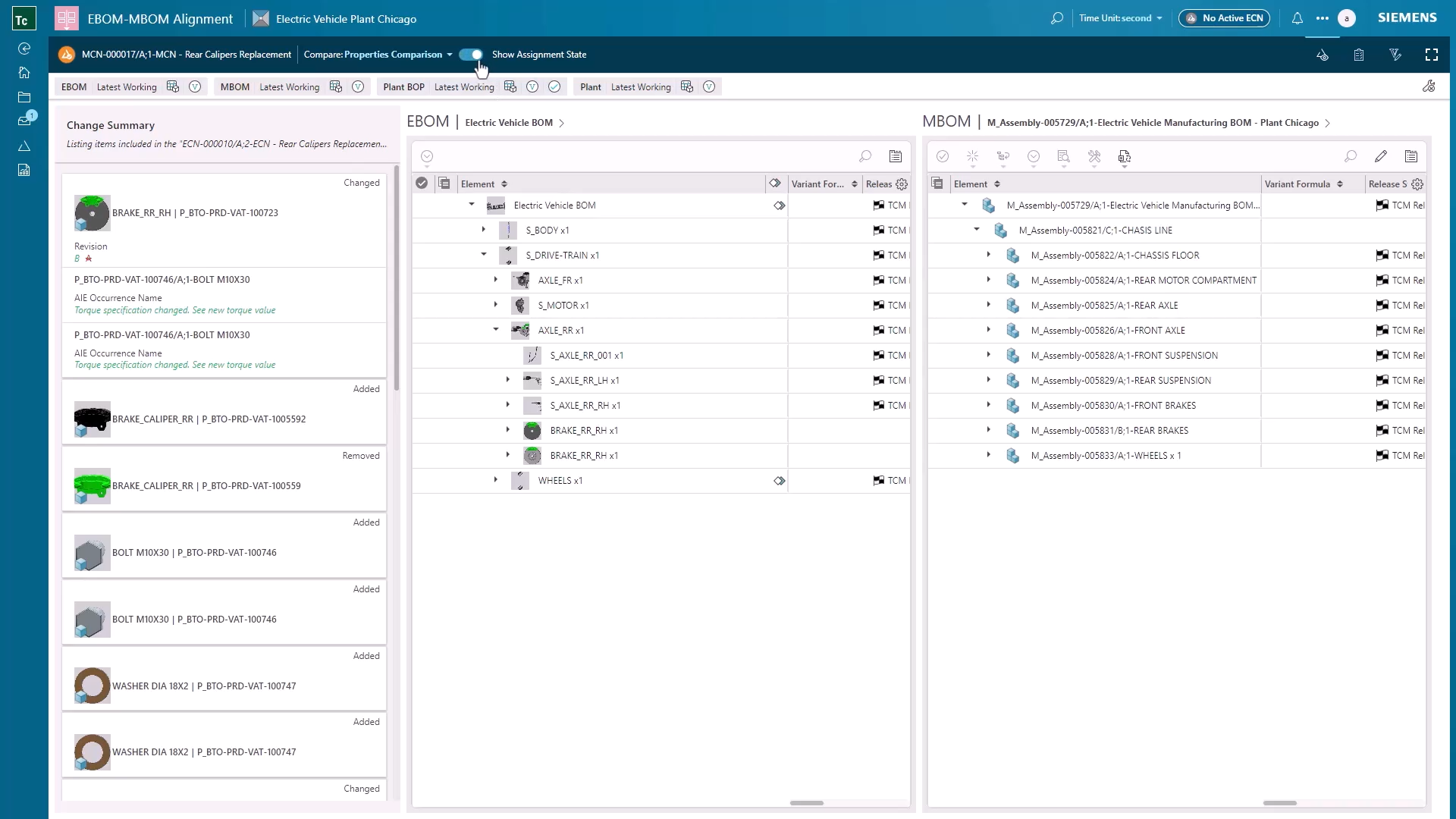
Task: Toggle full screen mode icon
Action: coord(1432,55)
